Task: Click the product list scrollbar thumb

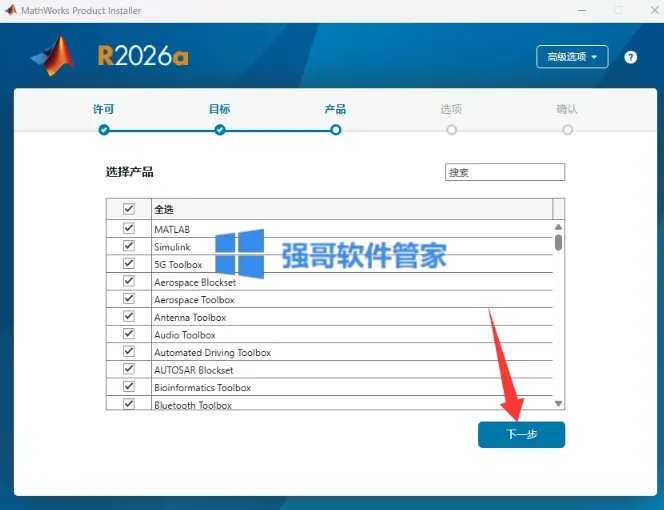Action: pyautogui.click(x=559, y=243)
